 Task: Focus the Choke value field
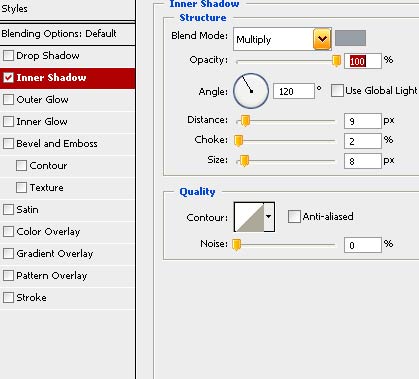(x=363, y=141)
